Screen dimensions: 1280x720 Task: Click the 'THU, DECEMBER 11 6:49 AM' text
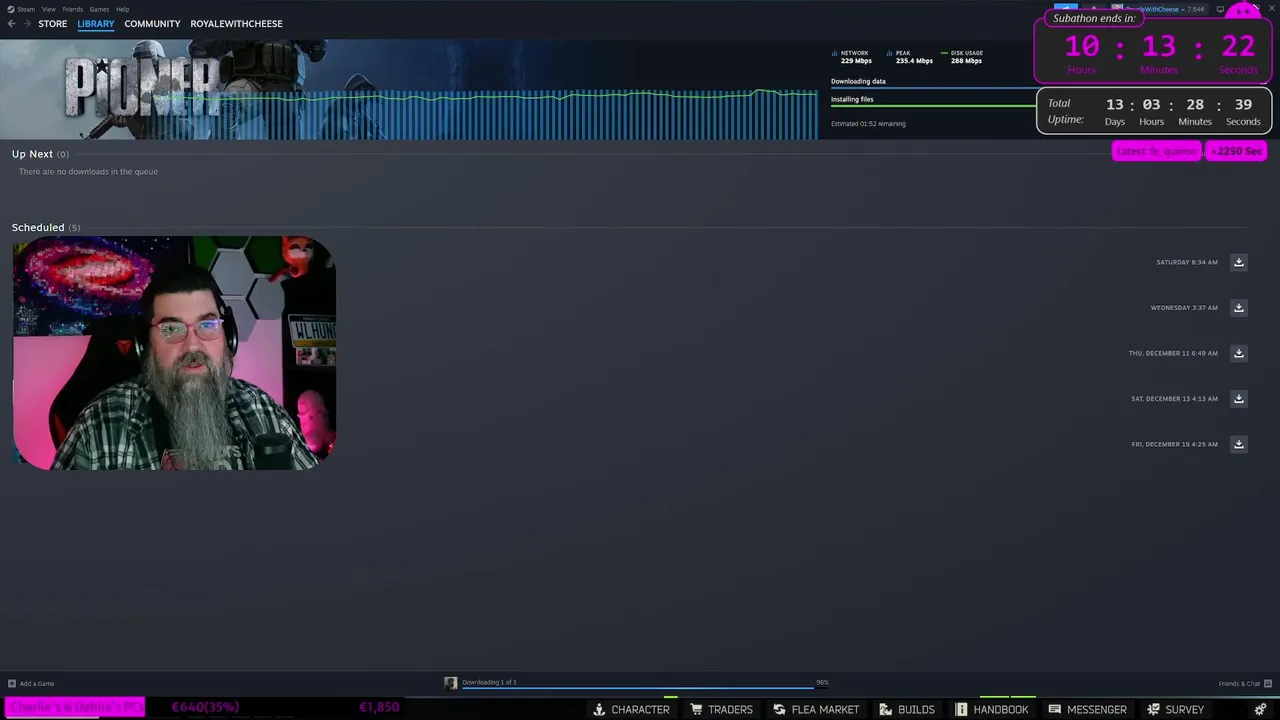click(x=1173, y=353)
